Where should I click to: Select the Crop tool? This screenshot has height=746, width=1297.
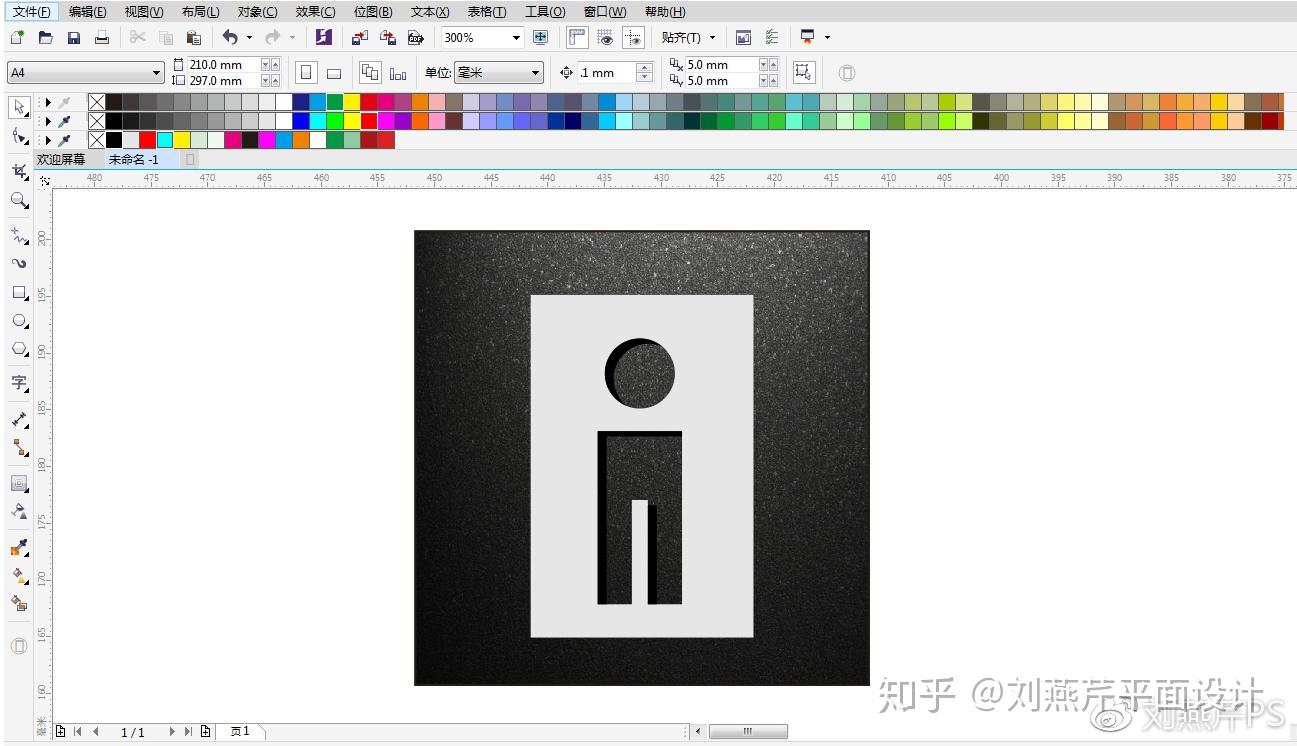point(18,170)
